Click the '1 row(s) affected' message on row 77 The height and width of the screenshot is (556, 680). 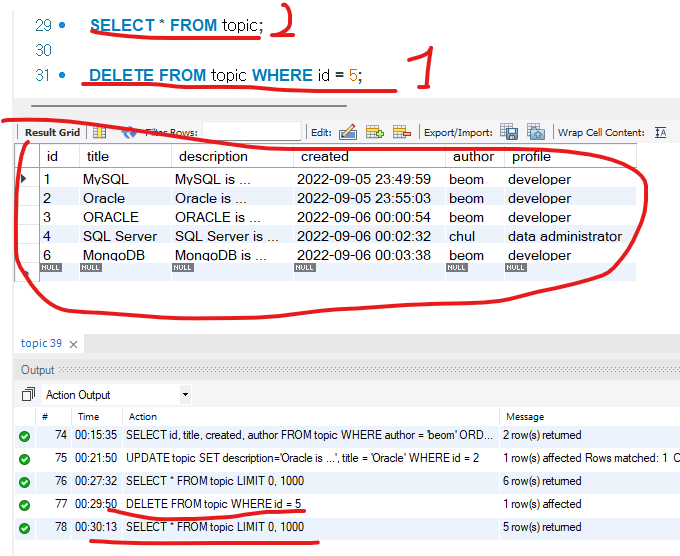(x=542, y=504)
